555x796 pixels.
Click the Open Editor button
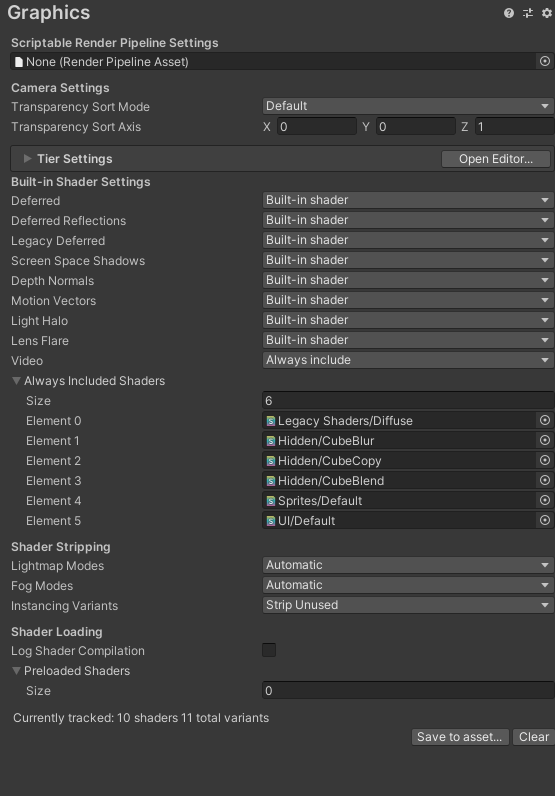pyautogui.click(x=496, y=159)
